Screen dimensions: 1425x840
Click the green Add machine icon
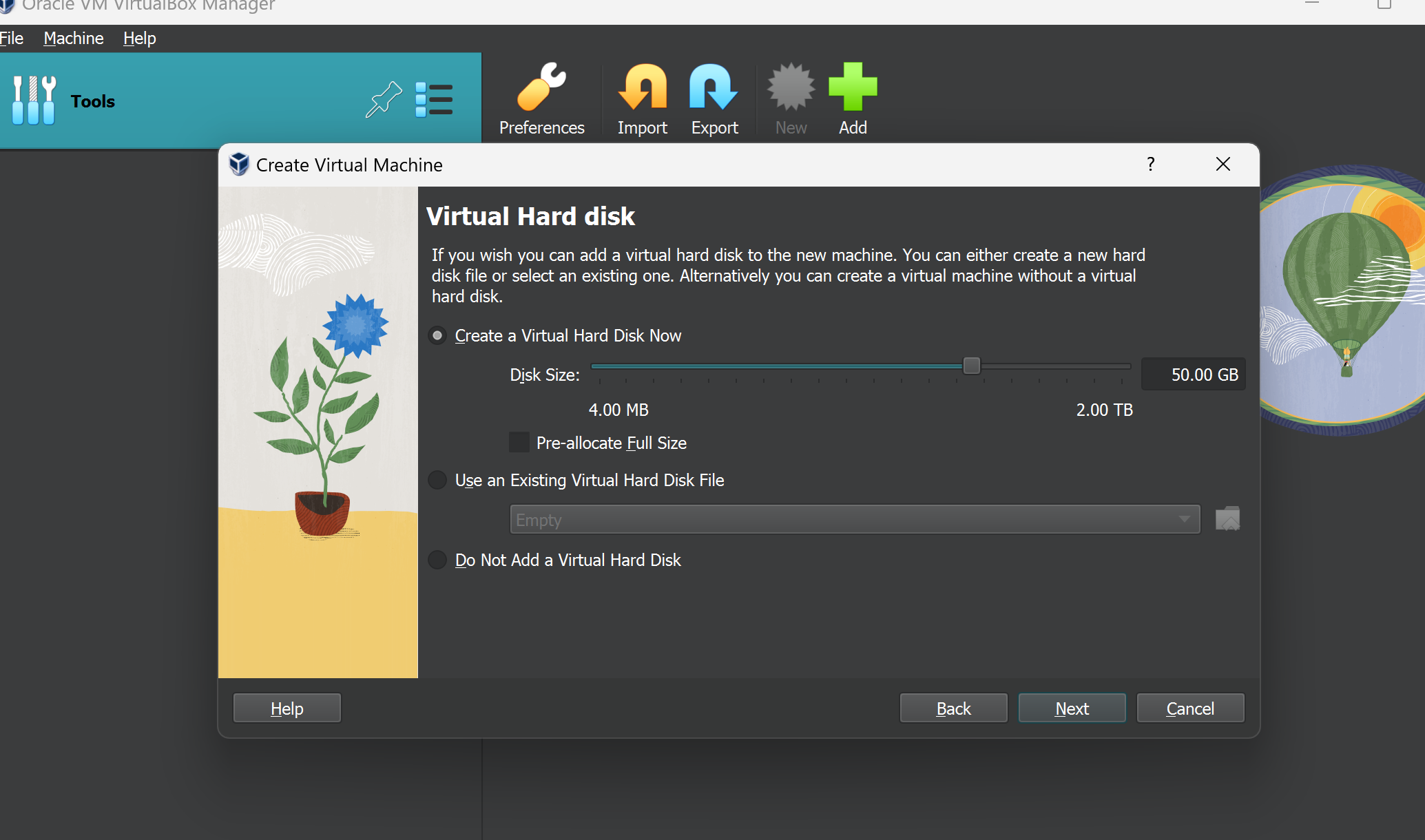click(x=853, y=88)
